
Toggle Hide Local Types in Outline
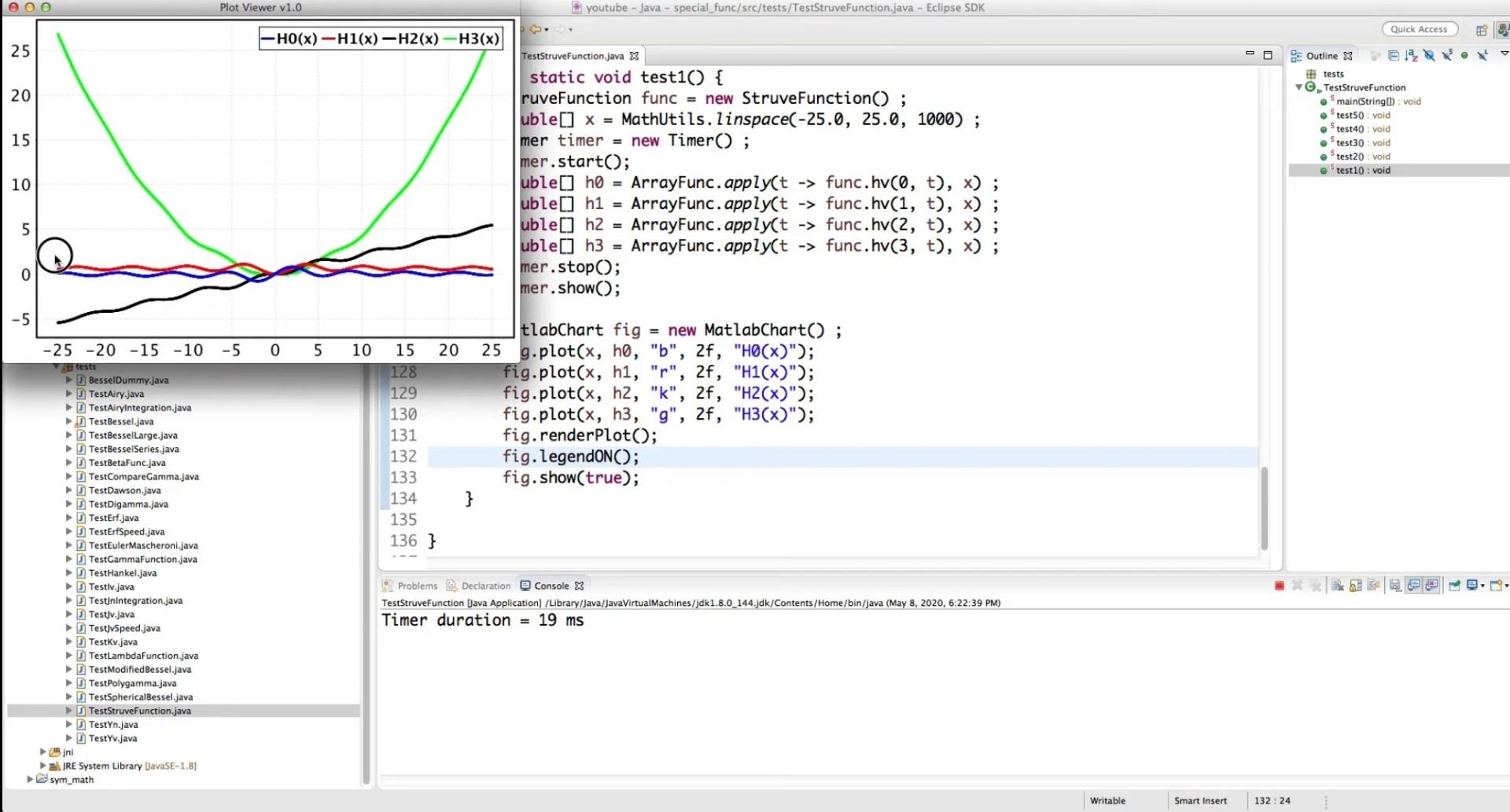coord(1482,55)
